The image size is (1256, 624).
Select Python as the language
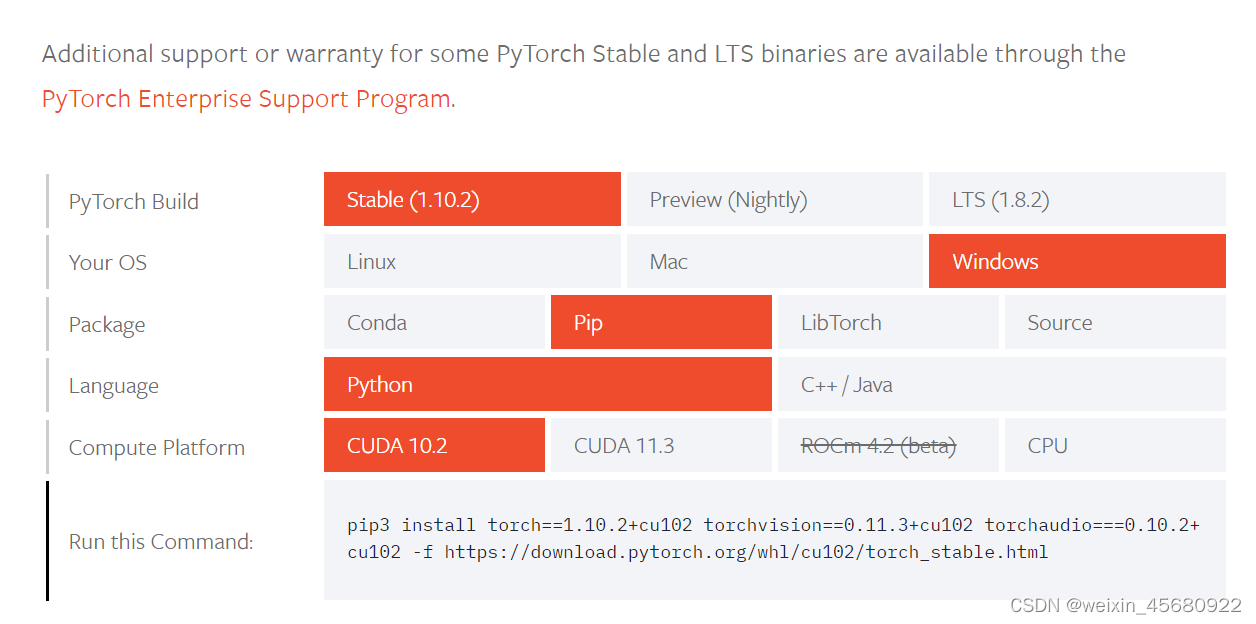pyautogui.click(x=548, y=384)
